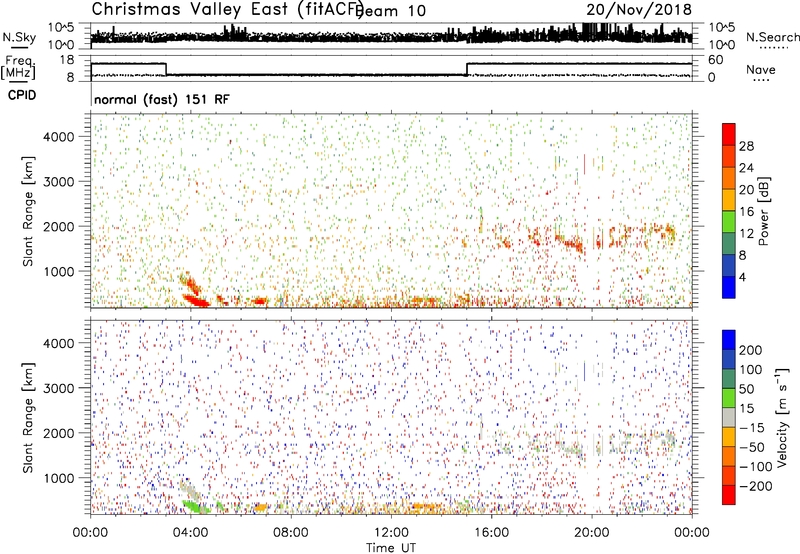Click the frequency step-down near 03:00
Image resolution: width=800 pixels, height=554 pixels.
coord(166,69)
